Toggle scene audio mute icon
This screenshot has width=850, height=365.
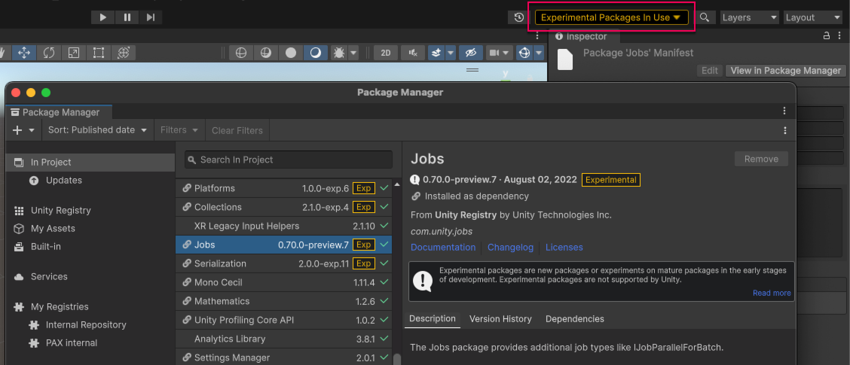413,53
